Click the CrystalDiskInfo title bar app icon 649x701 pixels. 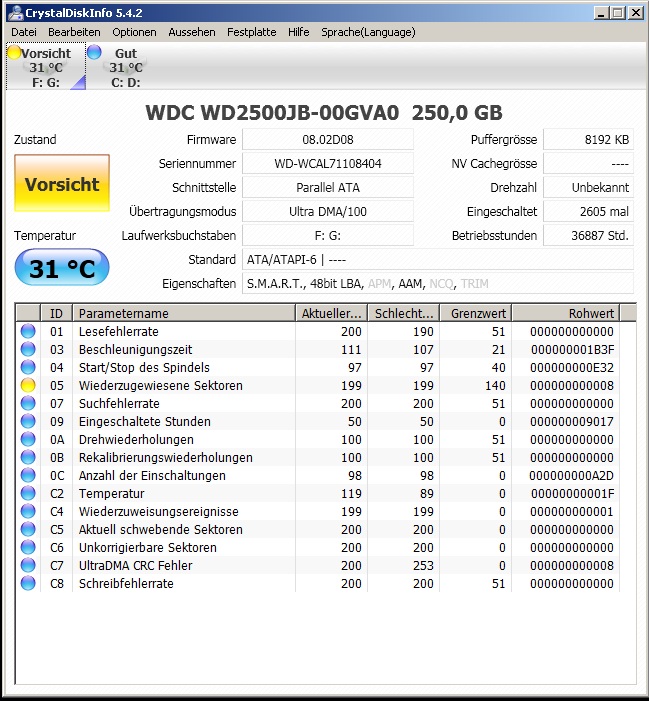[16, 13]
